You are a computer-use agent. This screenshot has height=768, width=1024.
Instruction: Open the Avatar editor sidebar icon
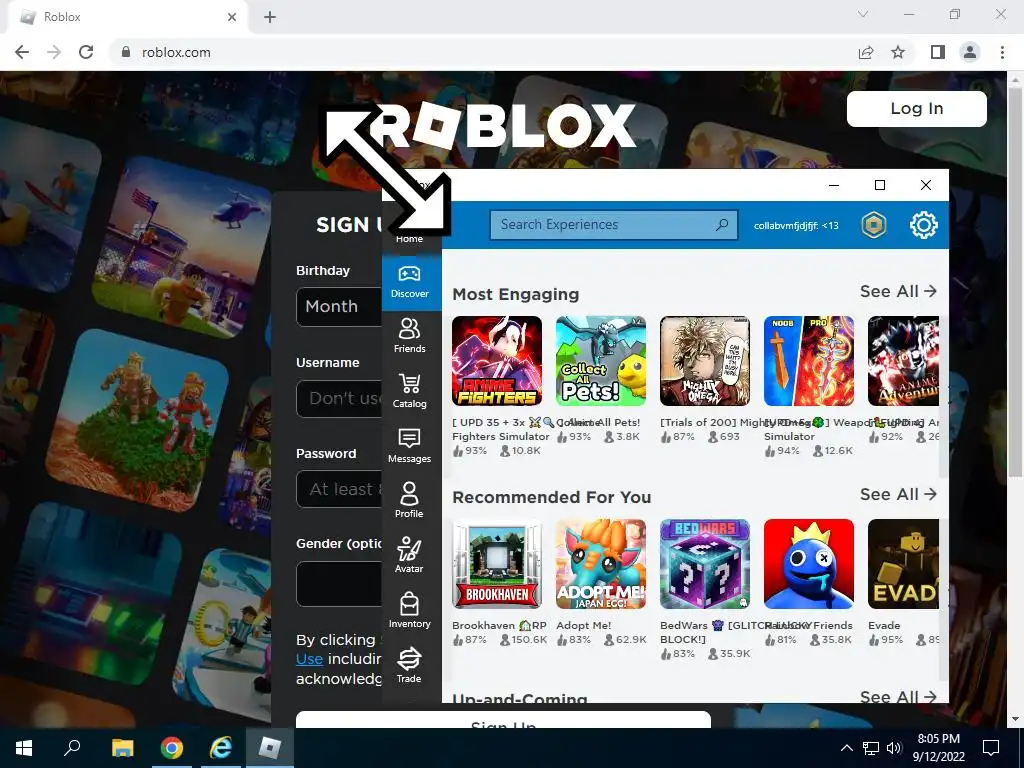pyautogui.click(x=409, y=556)
